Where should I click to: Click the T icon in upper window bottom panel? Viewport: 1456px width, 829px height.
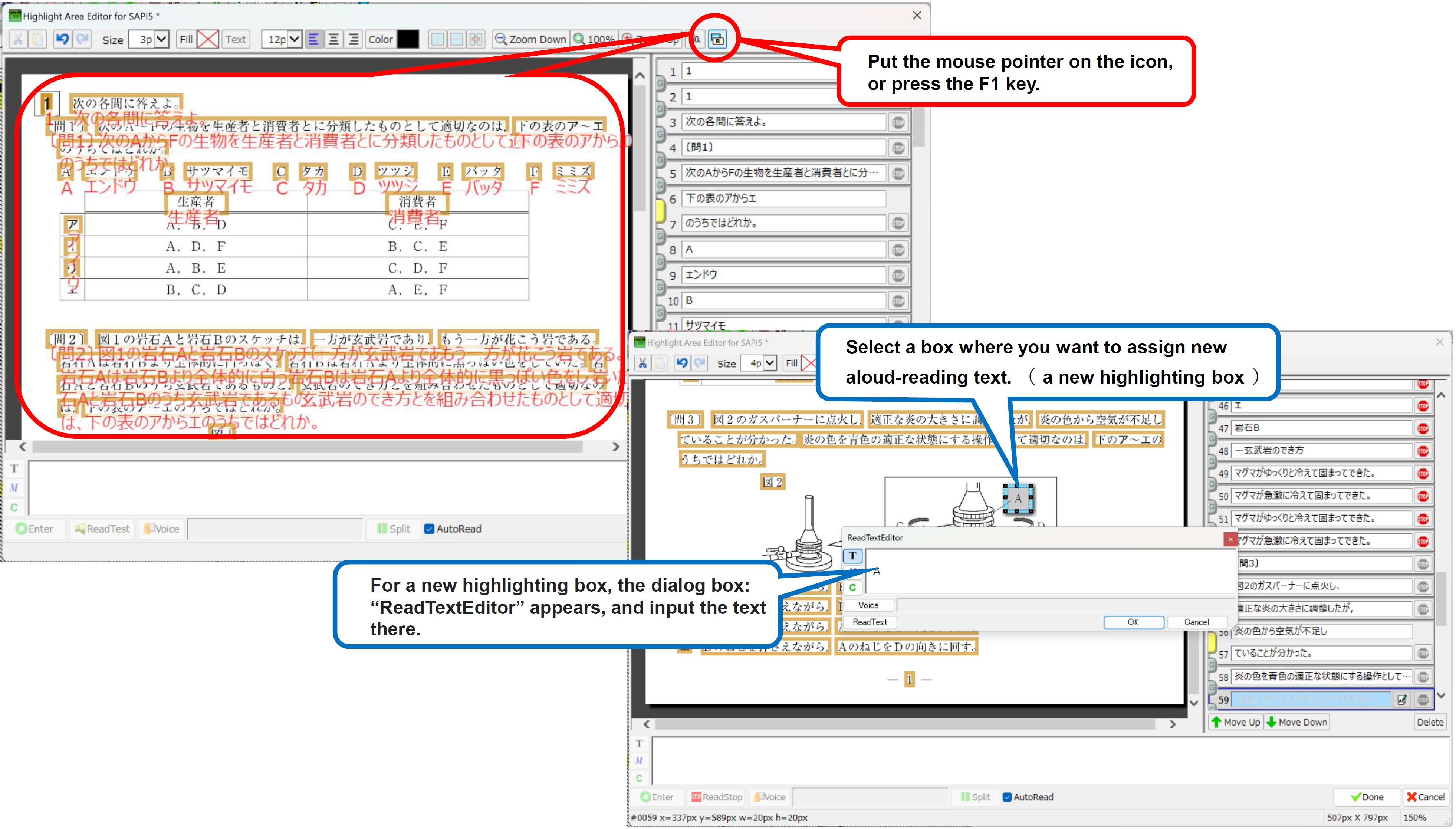tap(14, 468)
